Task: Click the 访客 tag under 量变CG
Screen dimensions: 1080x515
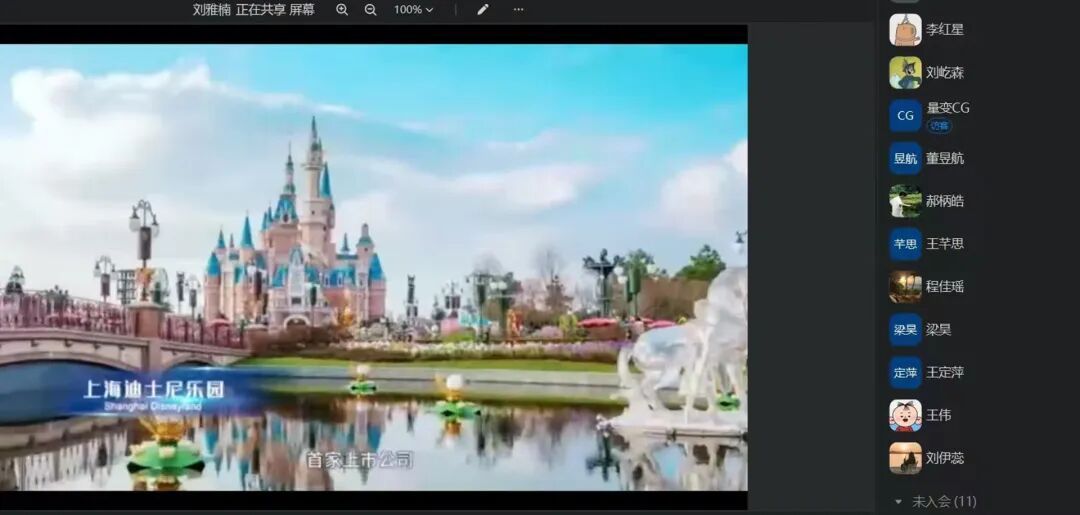Action: 939,126
